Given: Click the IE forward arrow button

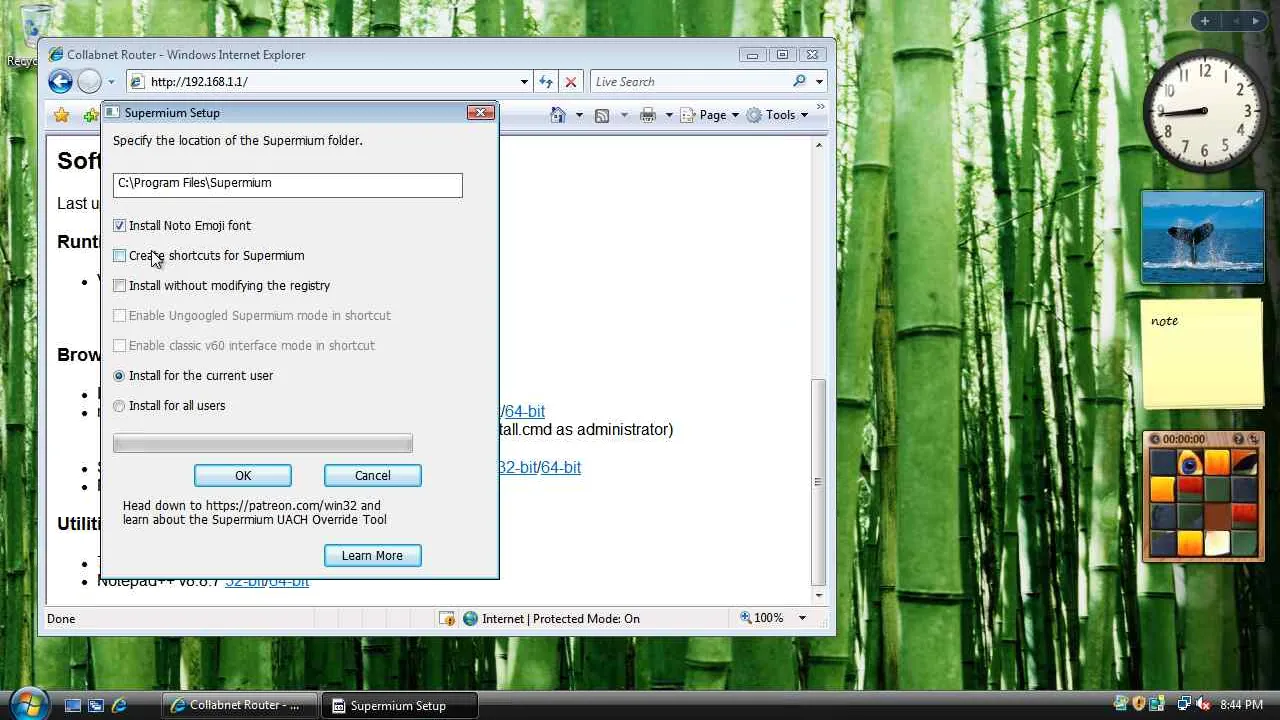Looking at the screenshot, I should coord(89,82).
